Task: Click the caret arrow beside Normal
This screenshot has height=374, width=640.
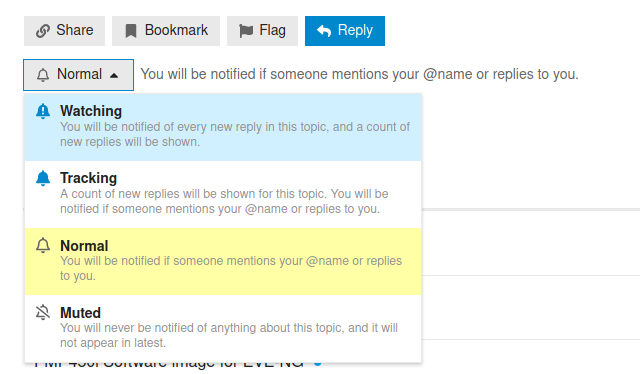Action: [x=114, y=75]
